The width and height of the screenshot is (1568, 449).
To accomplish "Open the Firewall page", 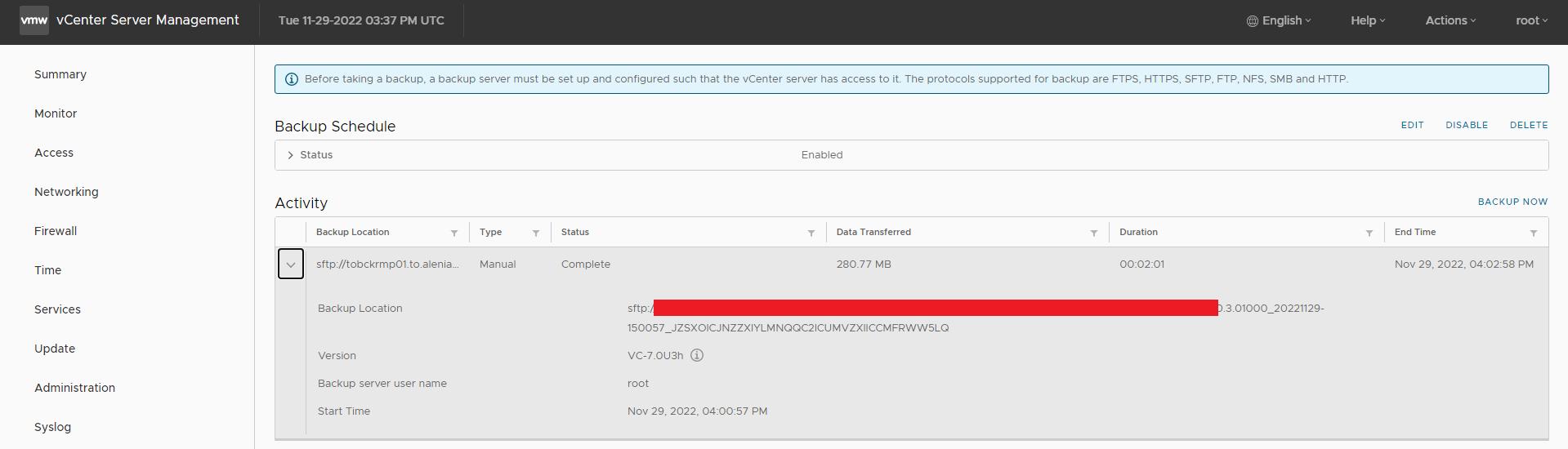I will tap(56, 231).
